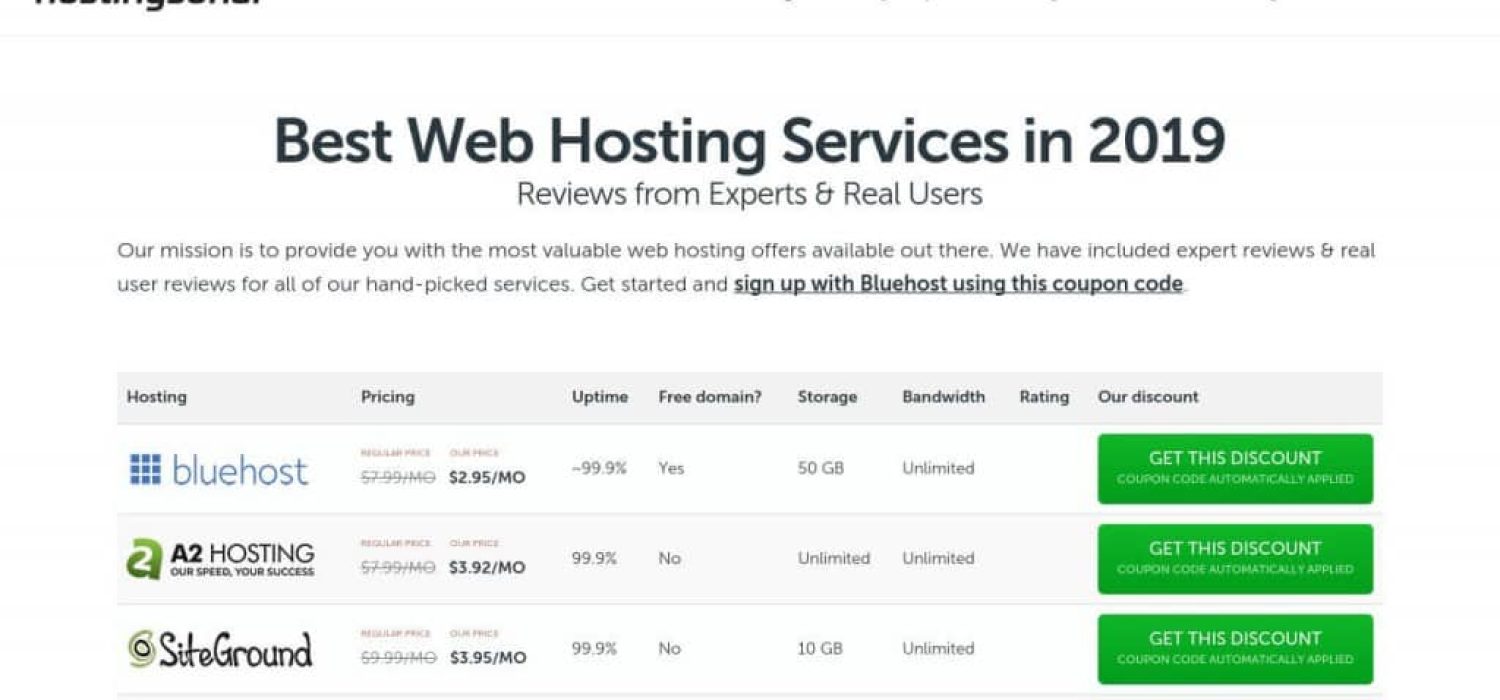The image size is (1500, 700).
Task: Click SiteGround's crossed-out $9.99/MO regular price
Action: pyautogui.click(x=398, y=658)
